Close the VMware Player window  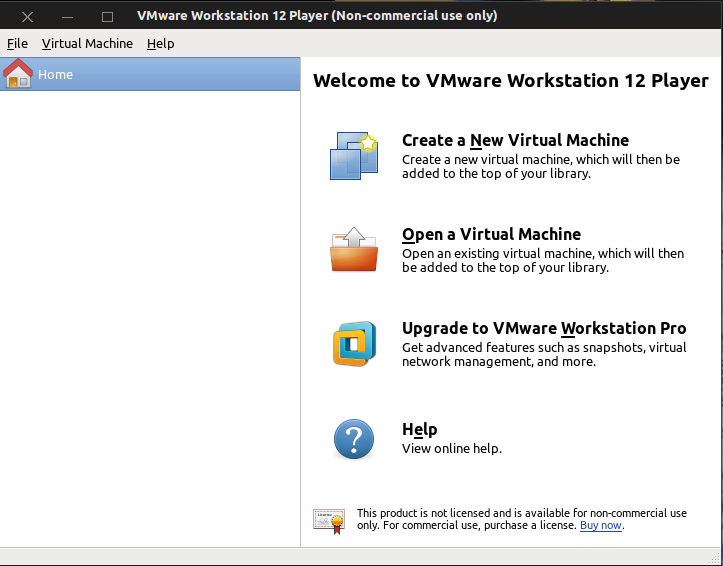coord(27,17)
